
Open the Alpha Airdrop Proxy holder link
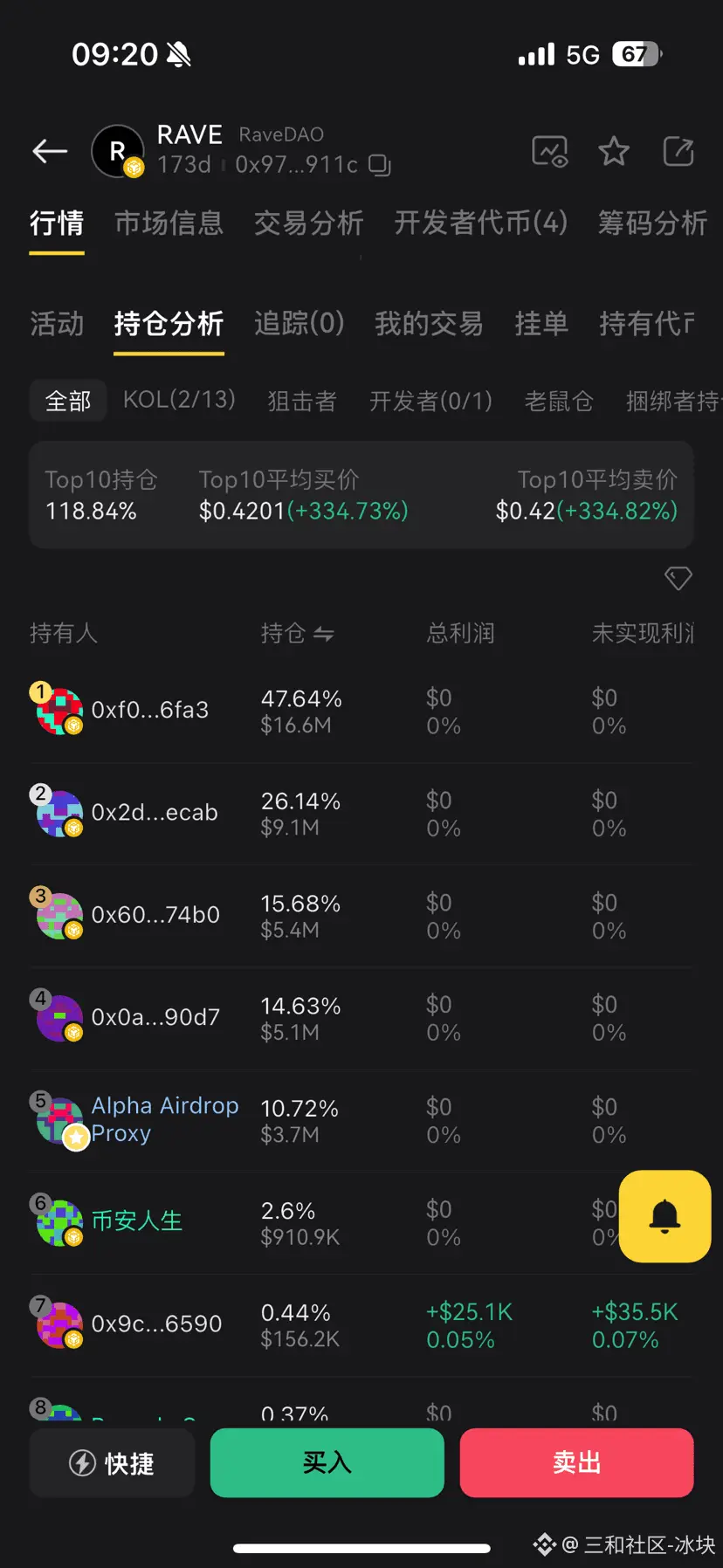click(x=164, y=1119)
